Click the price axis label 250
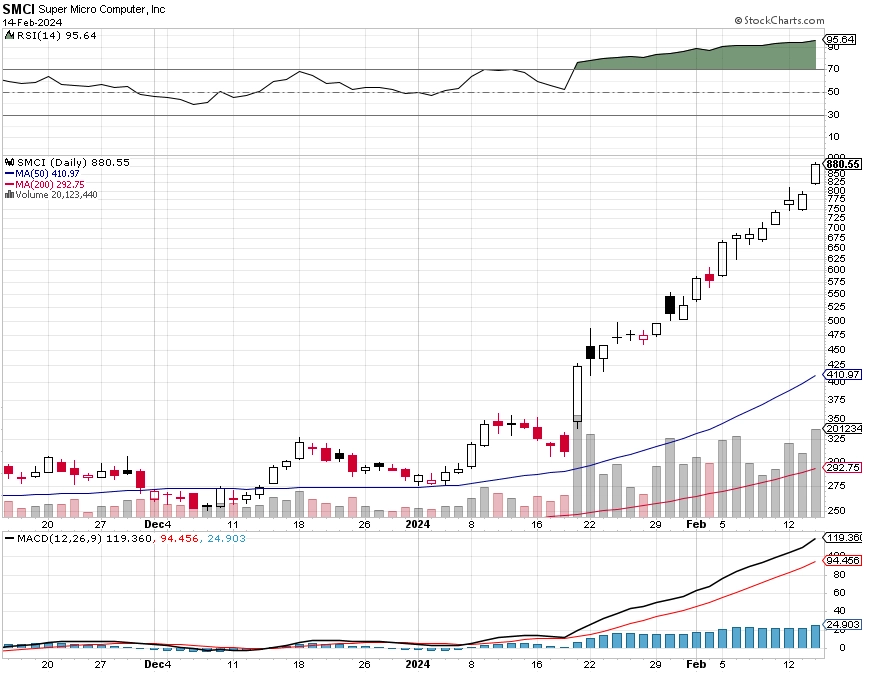Image resolution: width=869 pixels, height=673 pixels. tap(836, 511)
